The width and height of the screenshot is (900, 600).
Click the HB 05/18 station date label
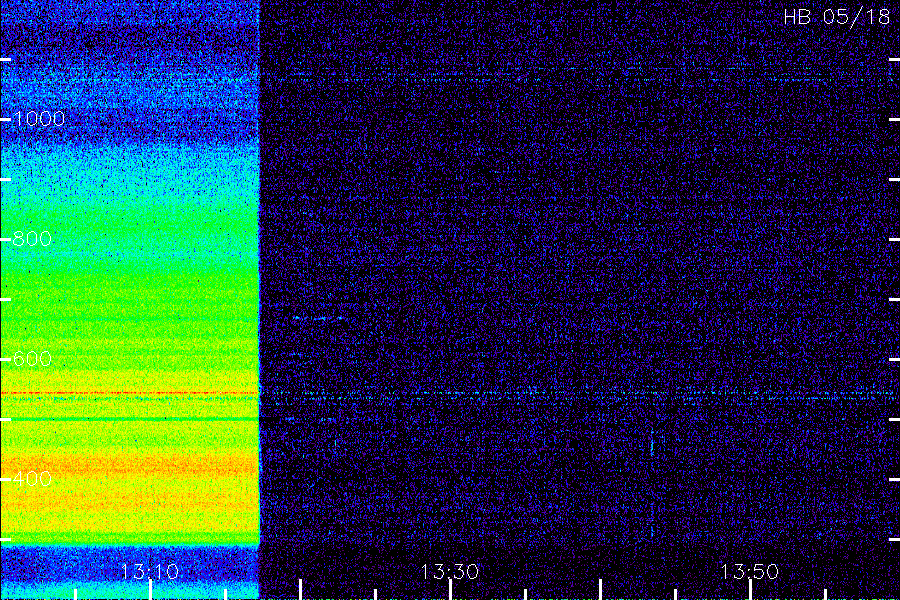(x=836, y=17)
